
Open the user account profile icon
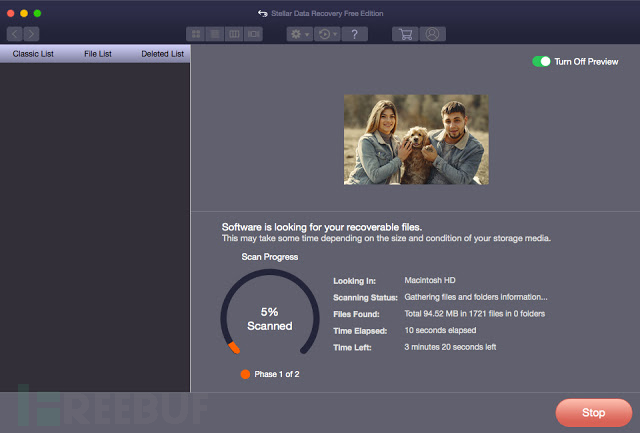point(432,34)
